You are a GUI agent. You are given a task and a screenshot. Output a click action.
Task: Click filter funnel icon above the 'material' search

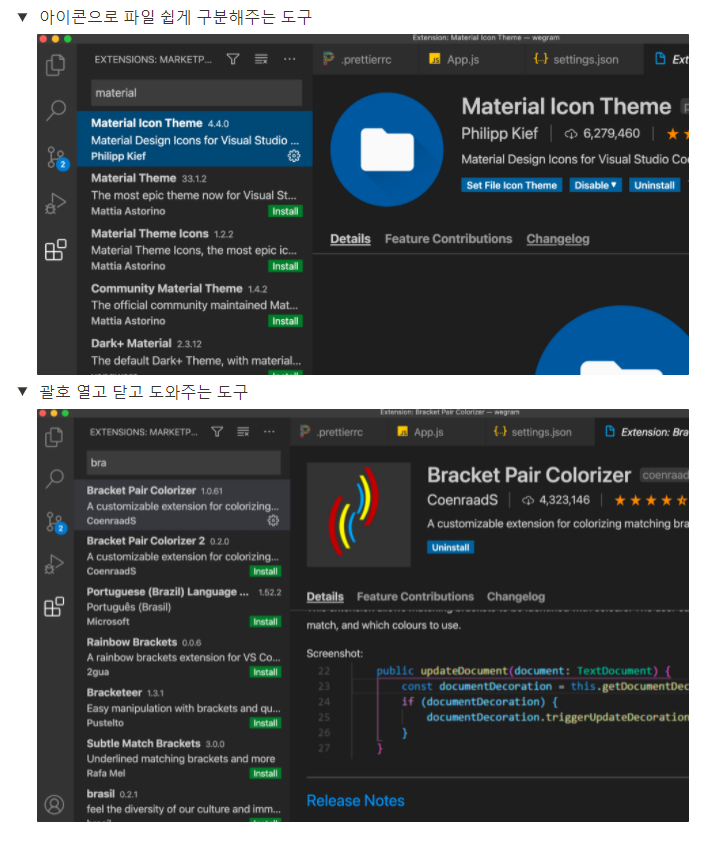(233, 59)
